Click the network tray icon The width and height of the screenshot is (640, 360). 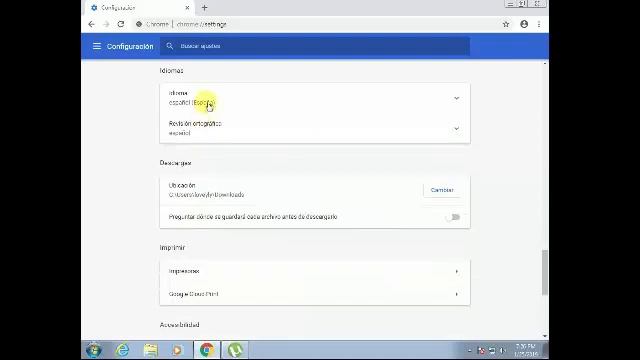click(x=492, y=351)
